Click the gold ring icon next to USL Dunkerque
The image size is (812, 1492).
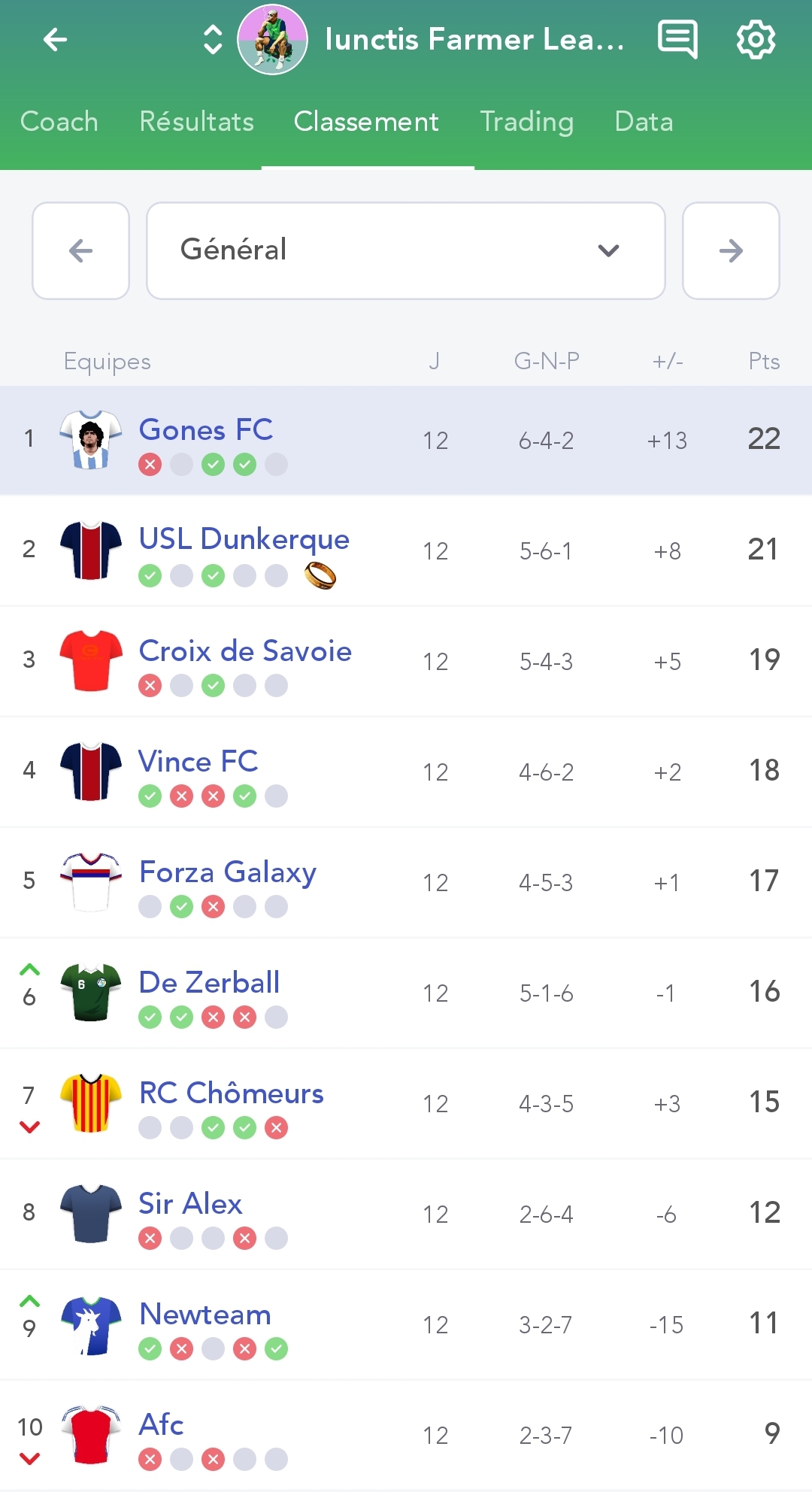coord(320,575)
